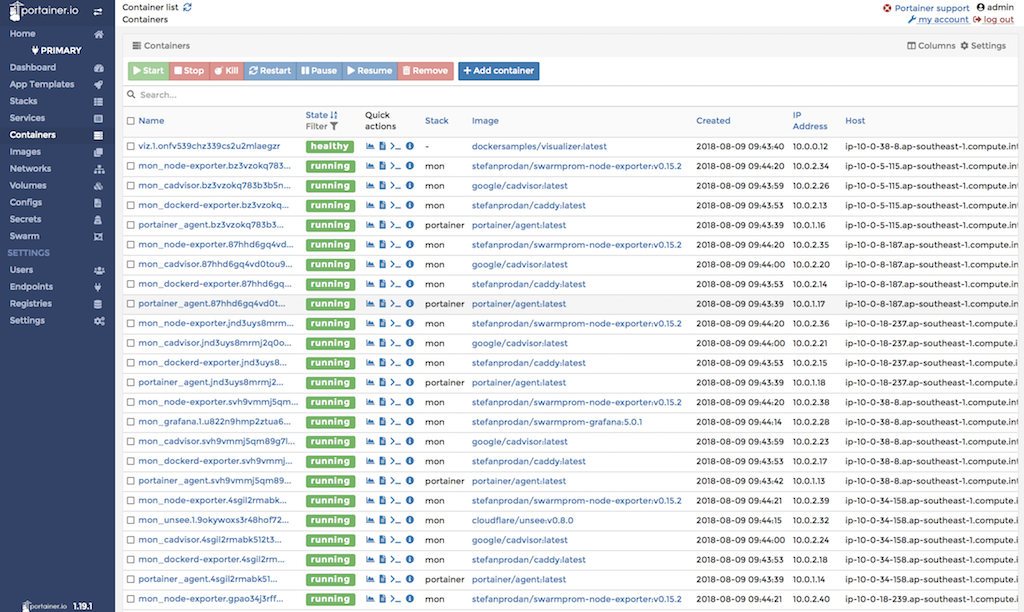Open the State Filter dropdown

(x=322, y=126)
